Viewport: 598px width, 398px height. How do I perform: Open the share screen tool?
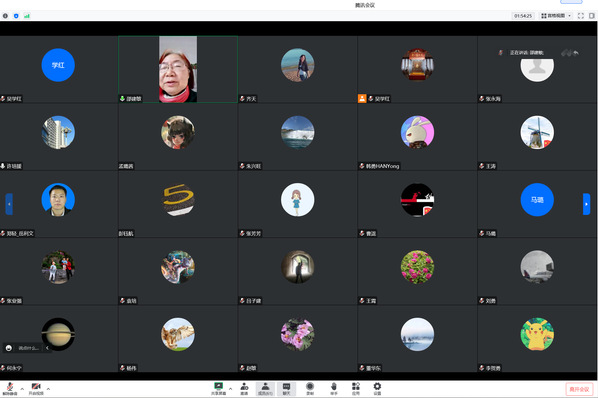pyautogui.click(x=219, y=388)
